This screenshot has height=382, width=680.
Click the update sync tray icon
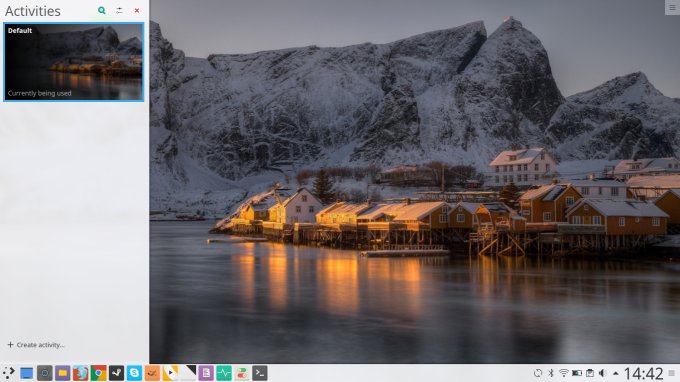click(x=538, y=373)
